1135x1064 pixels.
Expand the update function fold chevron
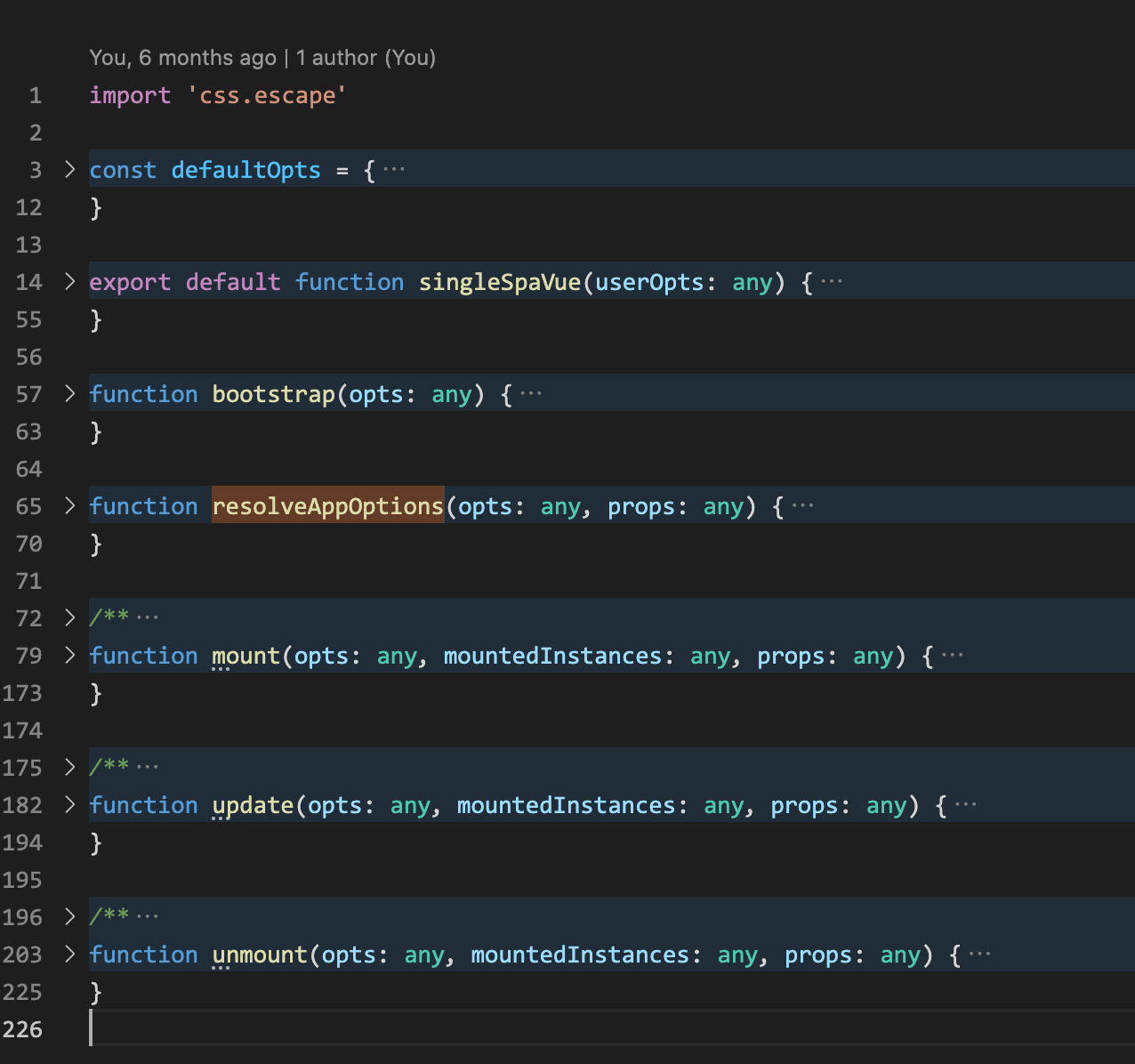pos(70,804)
